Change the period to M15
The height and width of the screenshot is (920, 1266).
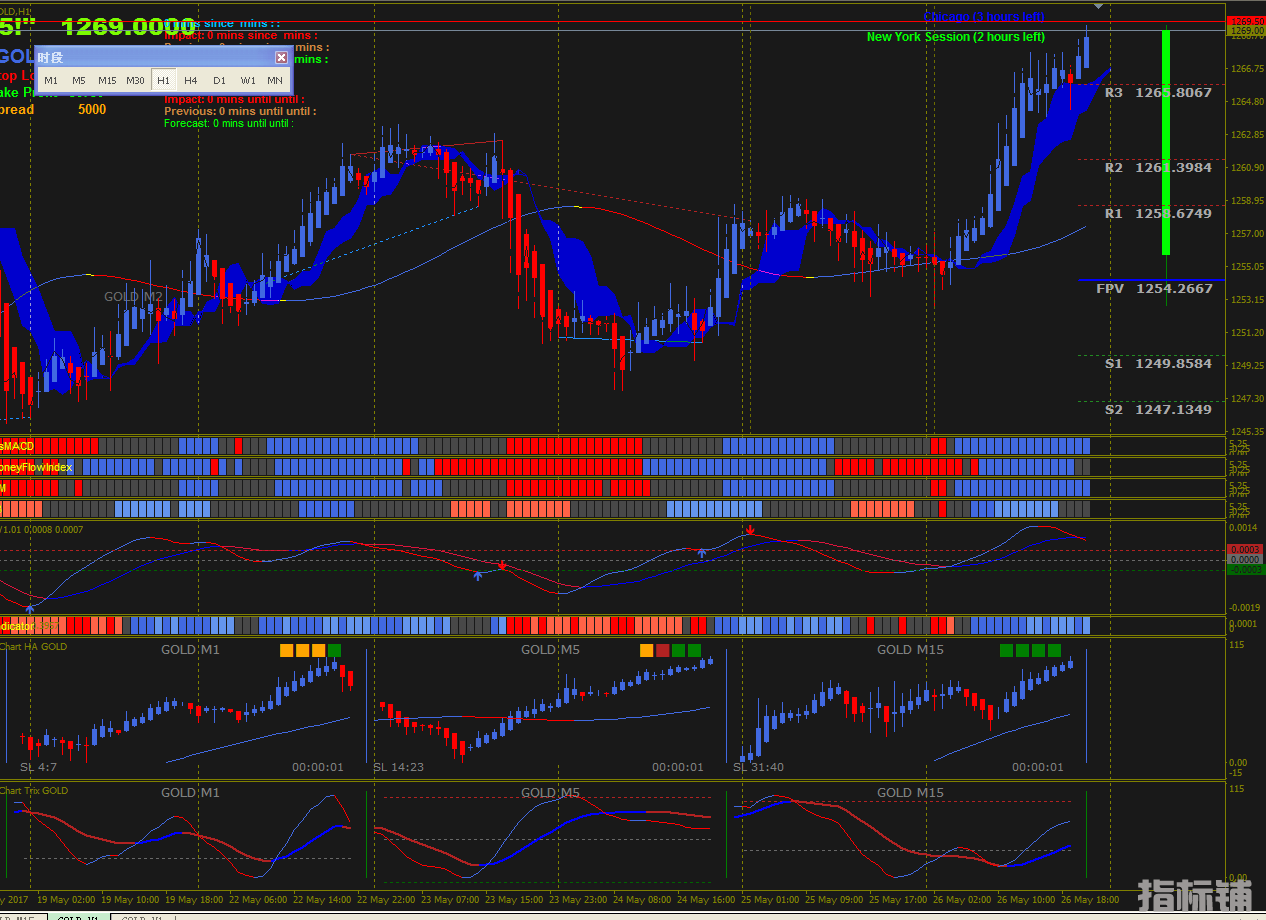click(107, 81)
